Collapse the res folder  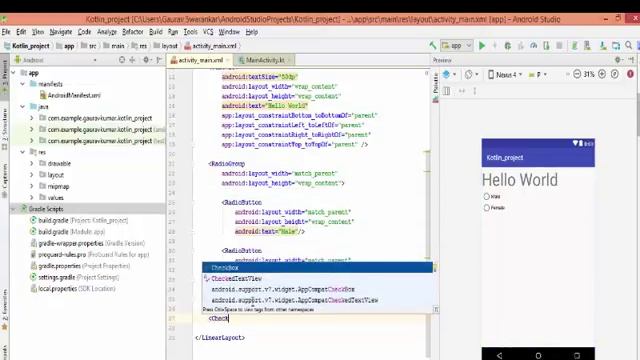[x=22, y=152]
